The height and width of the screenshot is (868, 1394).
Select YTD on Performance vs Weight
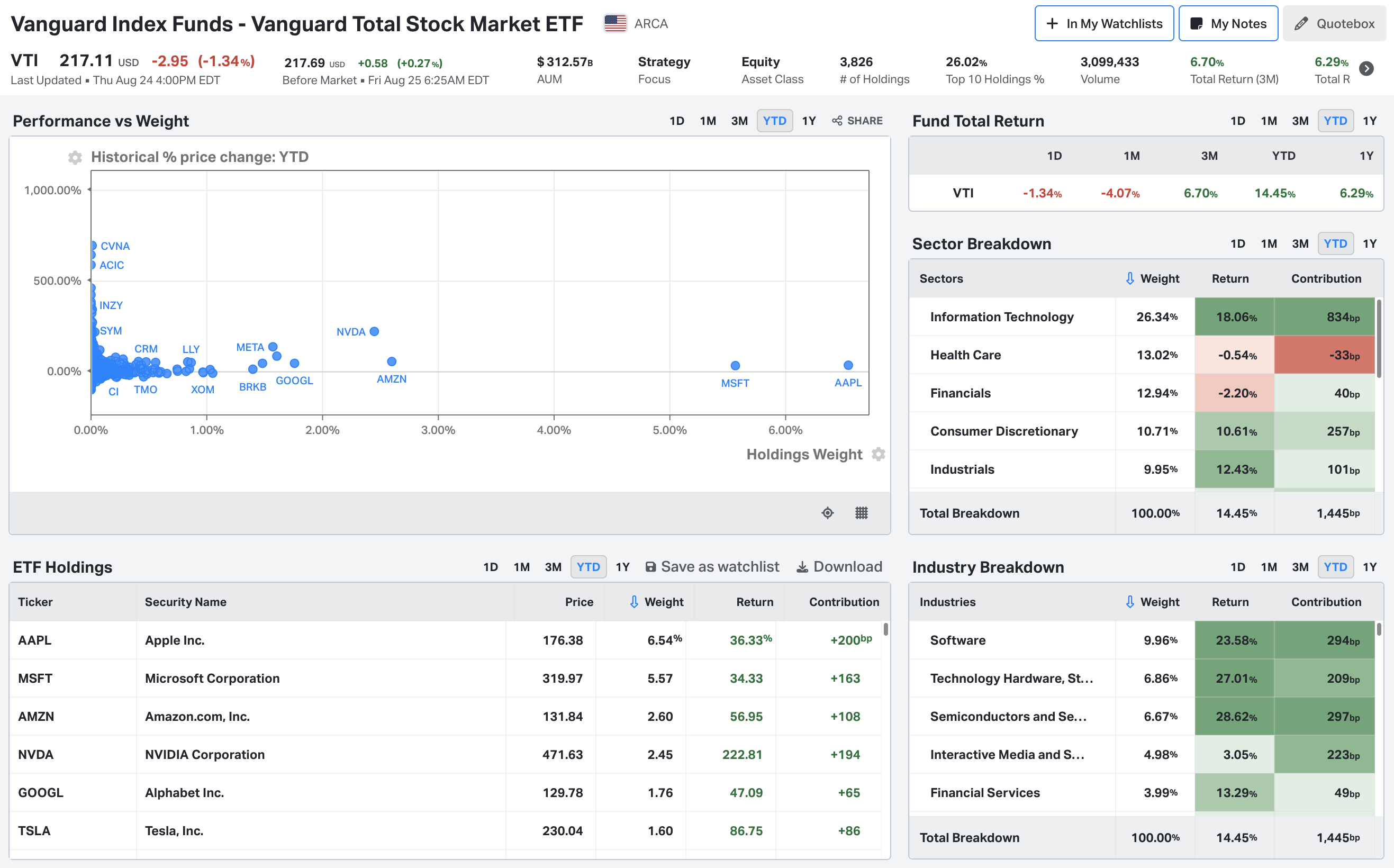(x=775, y=121)
